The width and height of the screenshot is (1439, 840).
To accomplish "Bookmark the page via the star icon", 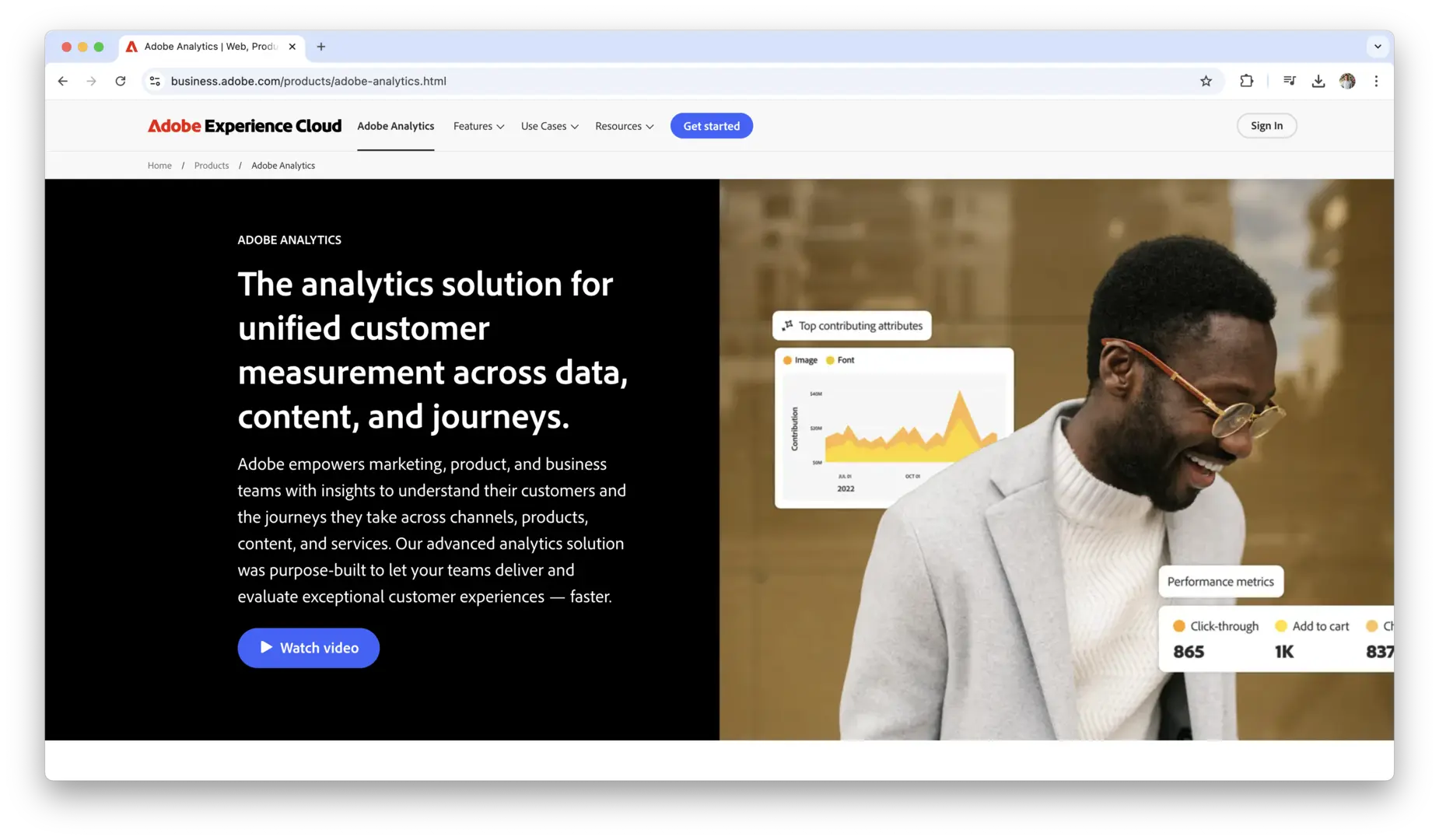I will (1206, 81).
